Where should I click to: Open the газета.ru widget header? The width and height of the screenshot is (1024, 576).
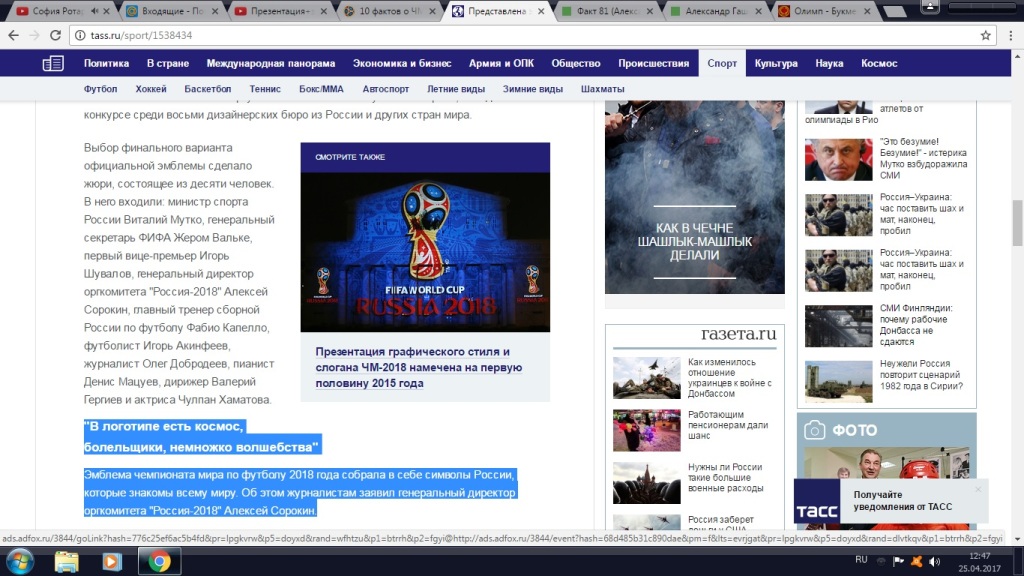(x=739, y=334)
